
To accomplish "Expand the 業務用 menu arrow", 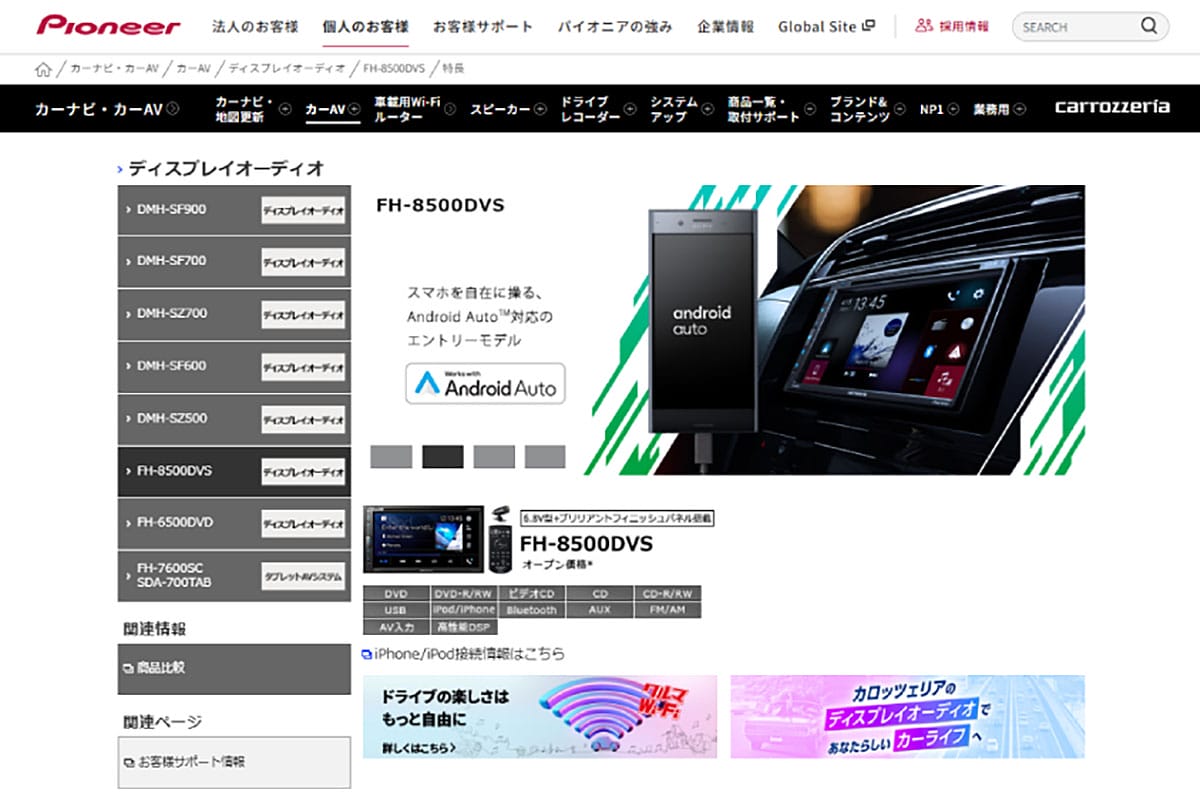I will [x=1019, y=109].
